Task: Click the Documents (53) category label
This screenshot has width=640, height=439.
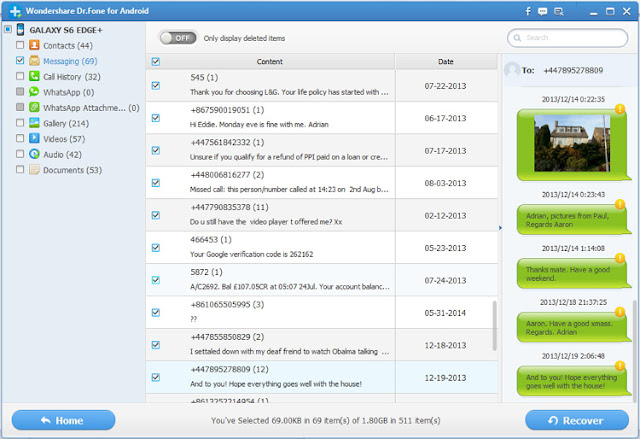Action: (x=73, y=170)
